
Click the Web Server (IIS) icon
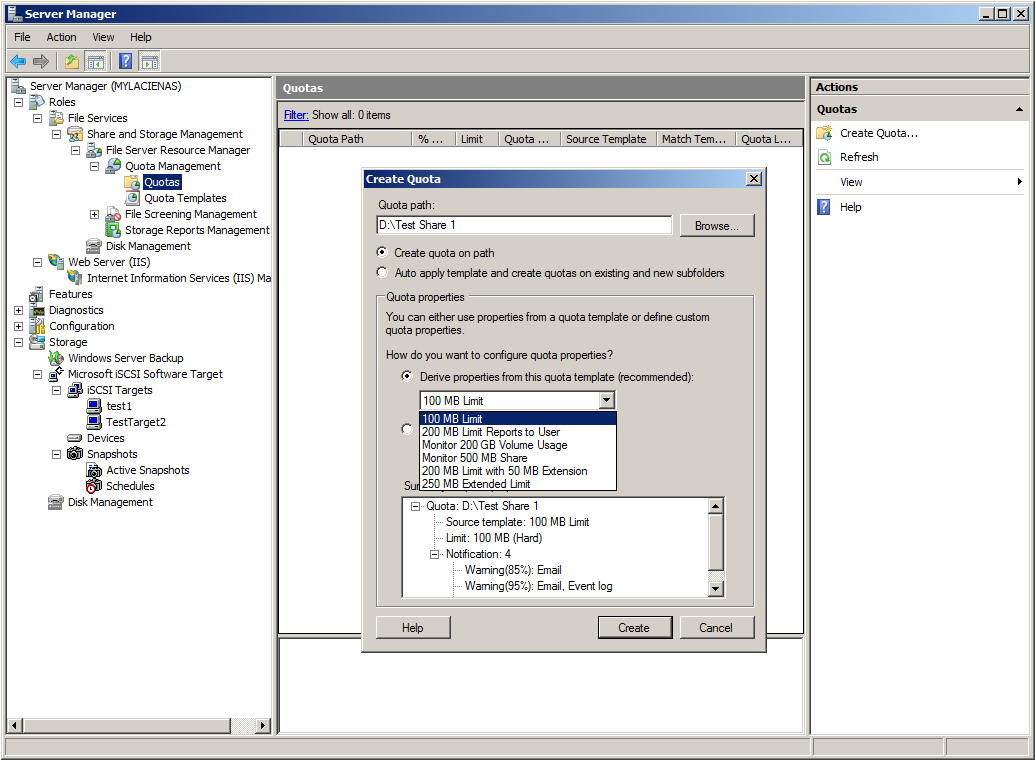[57, 262]
